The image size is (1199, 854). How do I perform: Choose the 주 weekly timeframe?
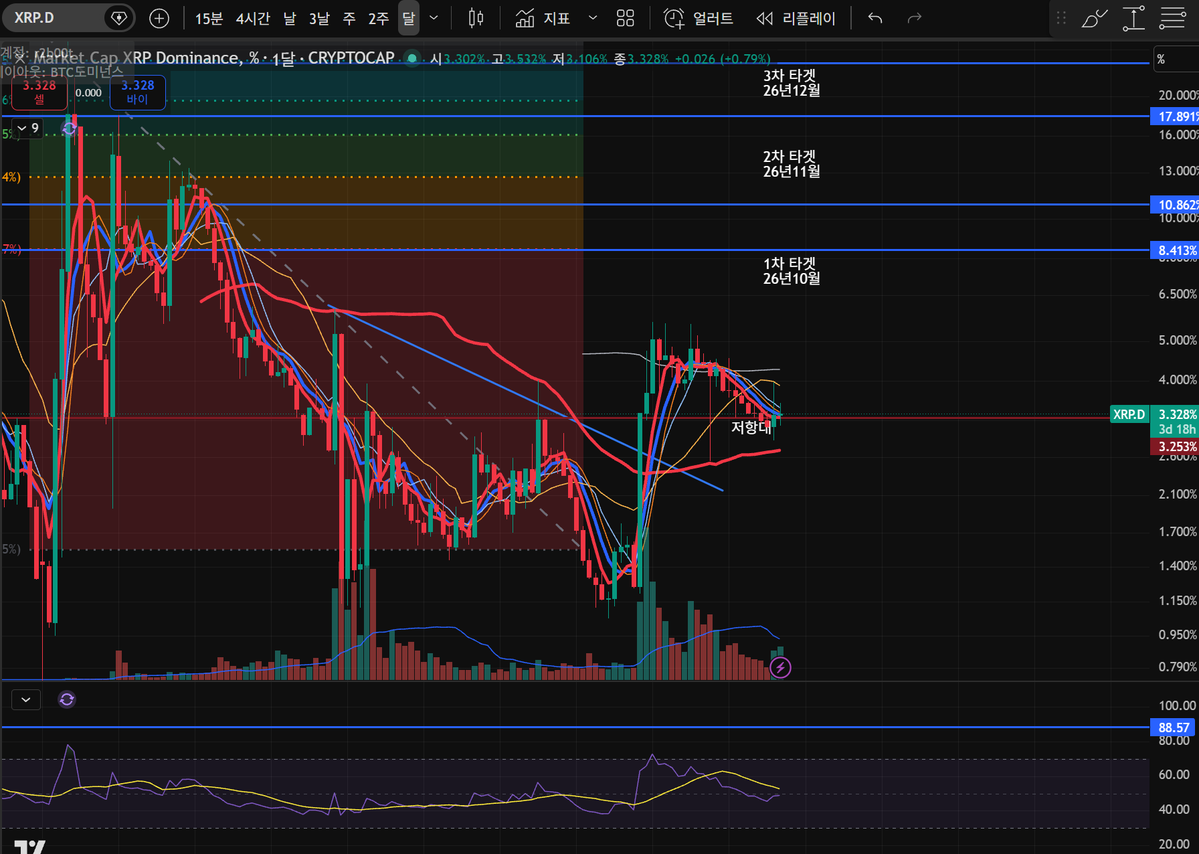[x=349, y=18]
